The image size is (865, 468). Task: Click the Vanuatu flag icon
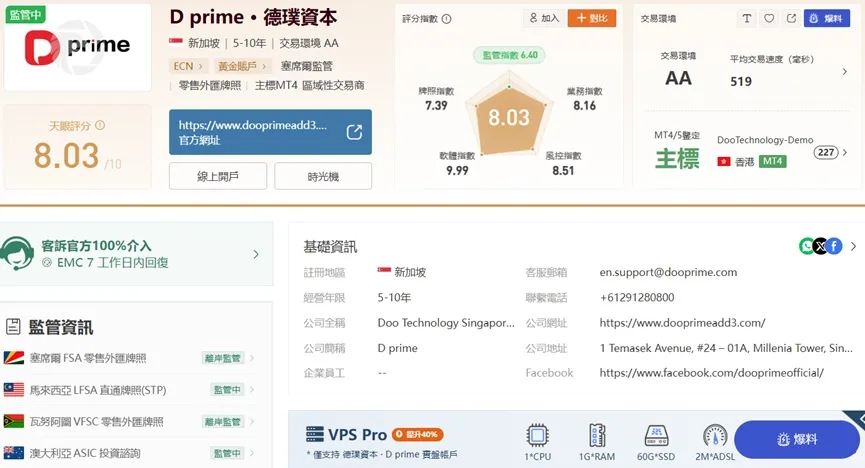14,421
